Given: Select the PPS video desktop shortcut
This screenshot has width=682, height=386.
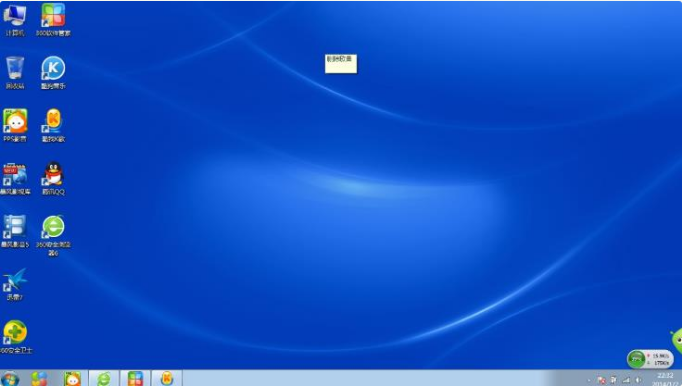Looking at the screenshot, I should (15, 125).
